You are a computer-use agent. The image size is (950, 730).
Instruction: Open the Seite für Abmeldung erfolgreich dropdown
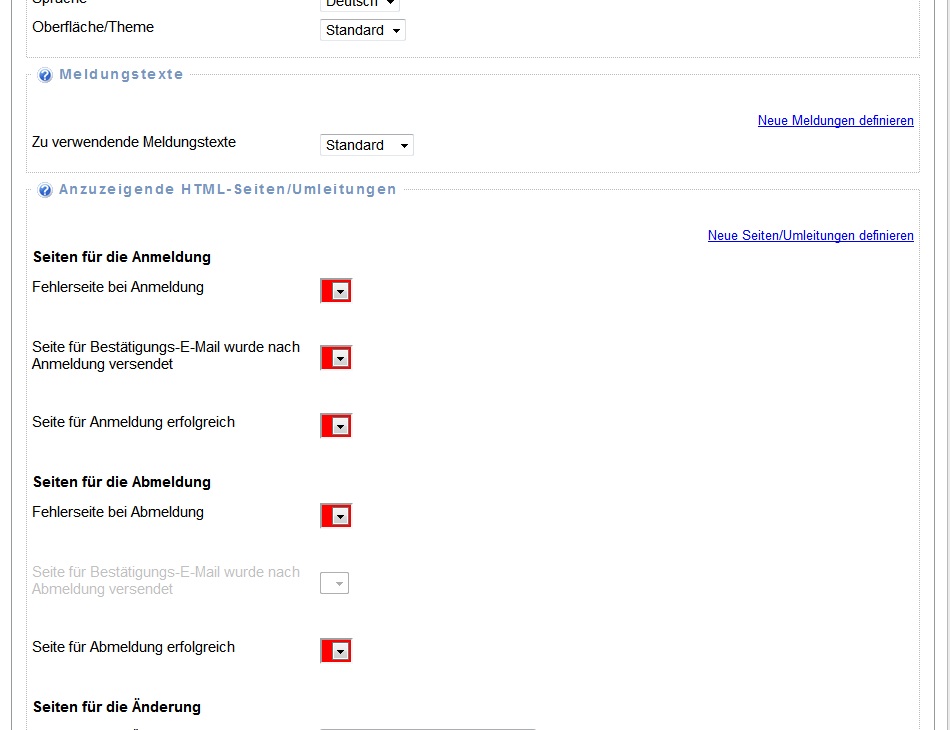point(337,651)
